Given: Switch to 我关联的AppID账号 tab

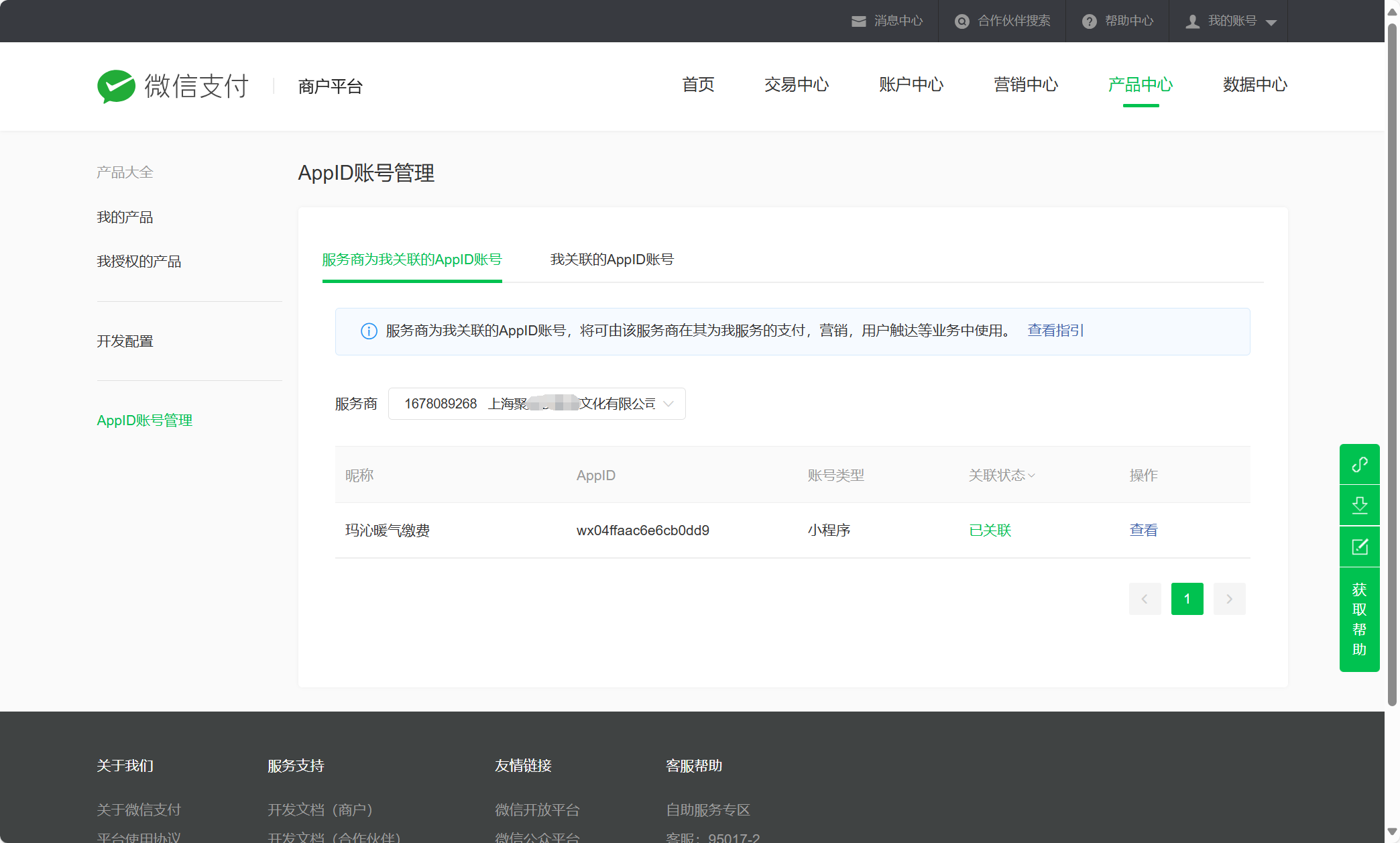Looking at the screenshot, I should (611, 260).
